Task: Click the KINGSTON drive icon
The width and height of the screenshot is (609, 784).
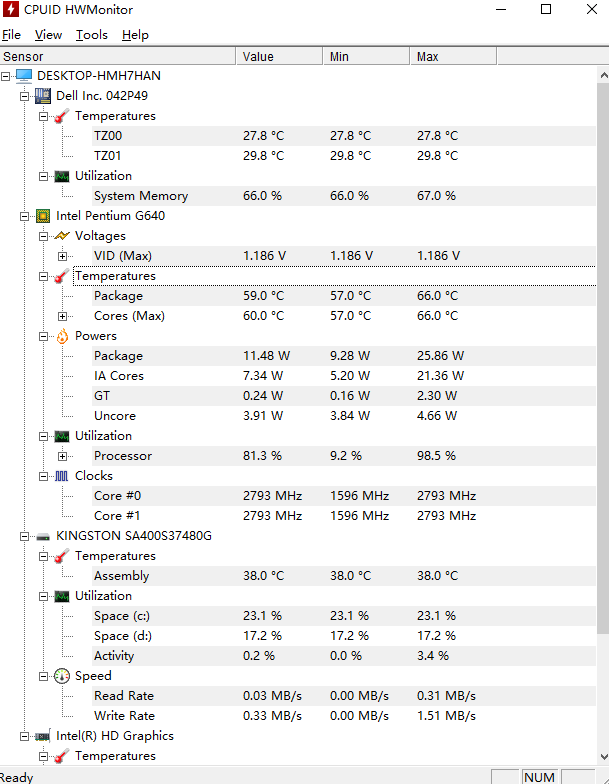Action: click(43, 536)
